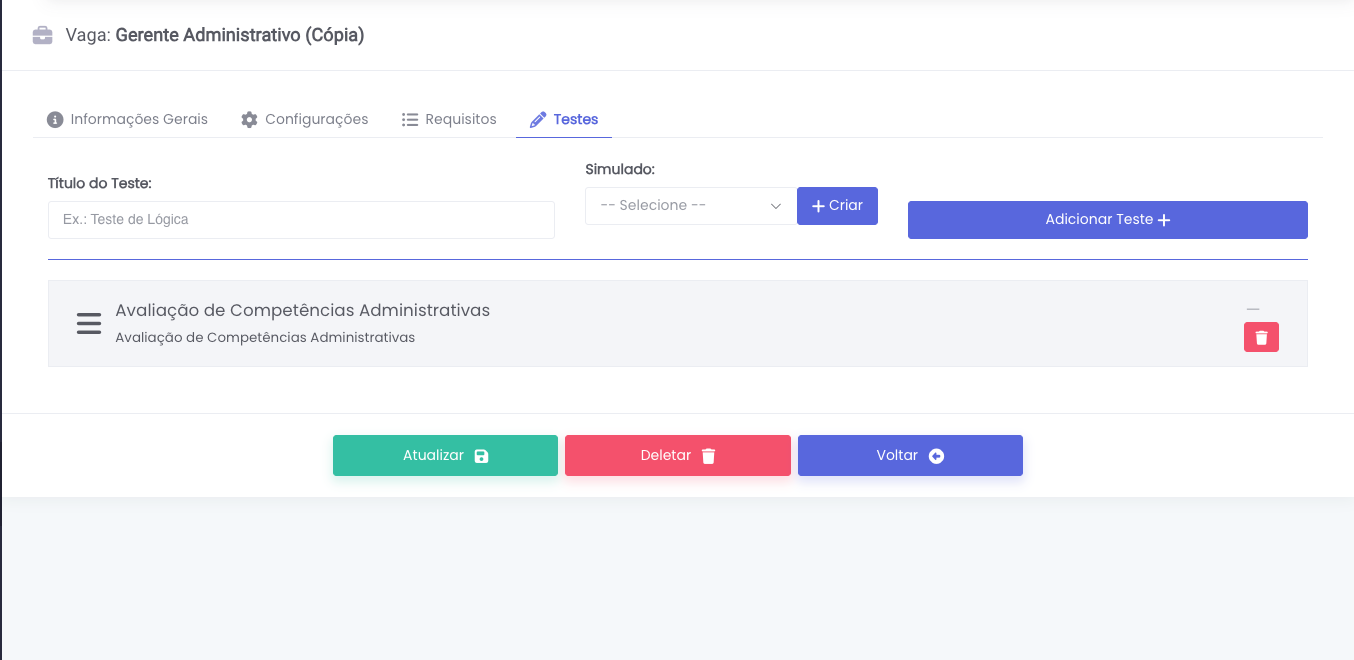The width and height of the screenshot is (1354, 660).
Task: Click the Adicionar Teste button
Action: (x=1108, y=220)
